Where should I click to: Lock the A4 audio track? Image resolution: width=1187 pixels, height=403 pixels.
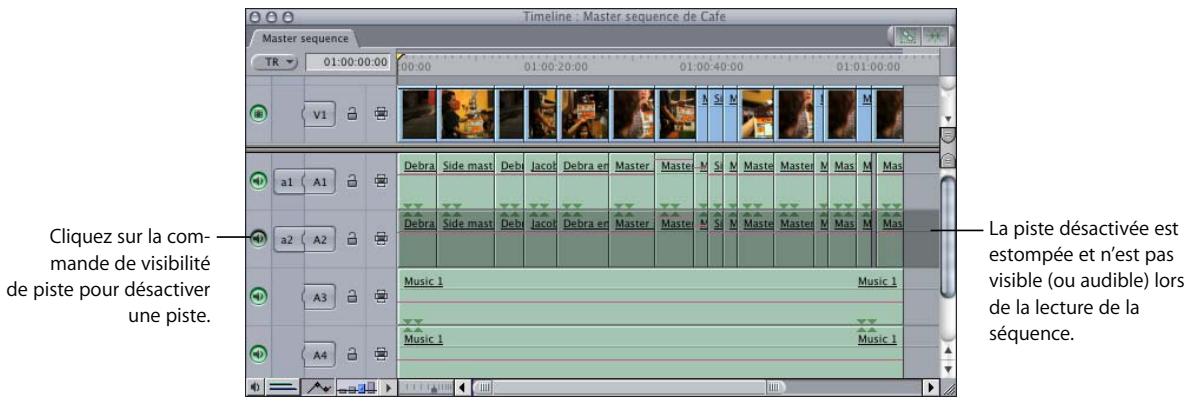352,353
